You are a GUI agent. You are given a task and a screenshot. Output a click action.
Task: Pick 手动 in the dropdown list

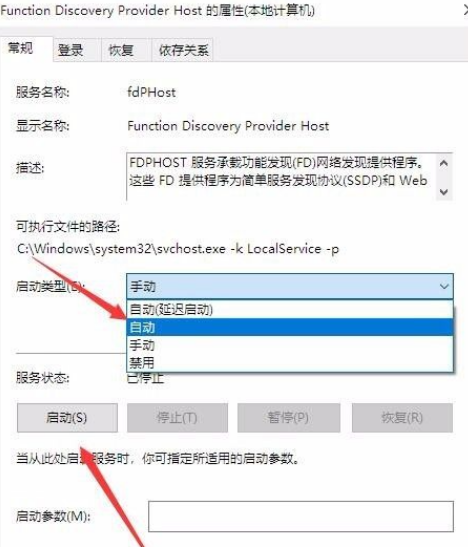click(x=290, y=345)
